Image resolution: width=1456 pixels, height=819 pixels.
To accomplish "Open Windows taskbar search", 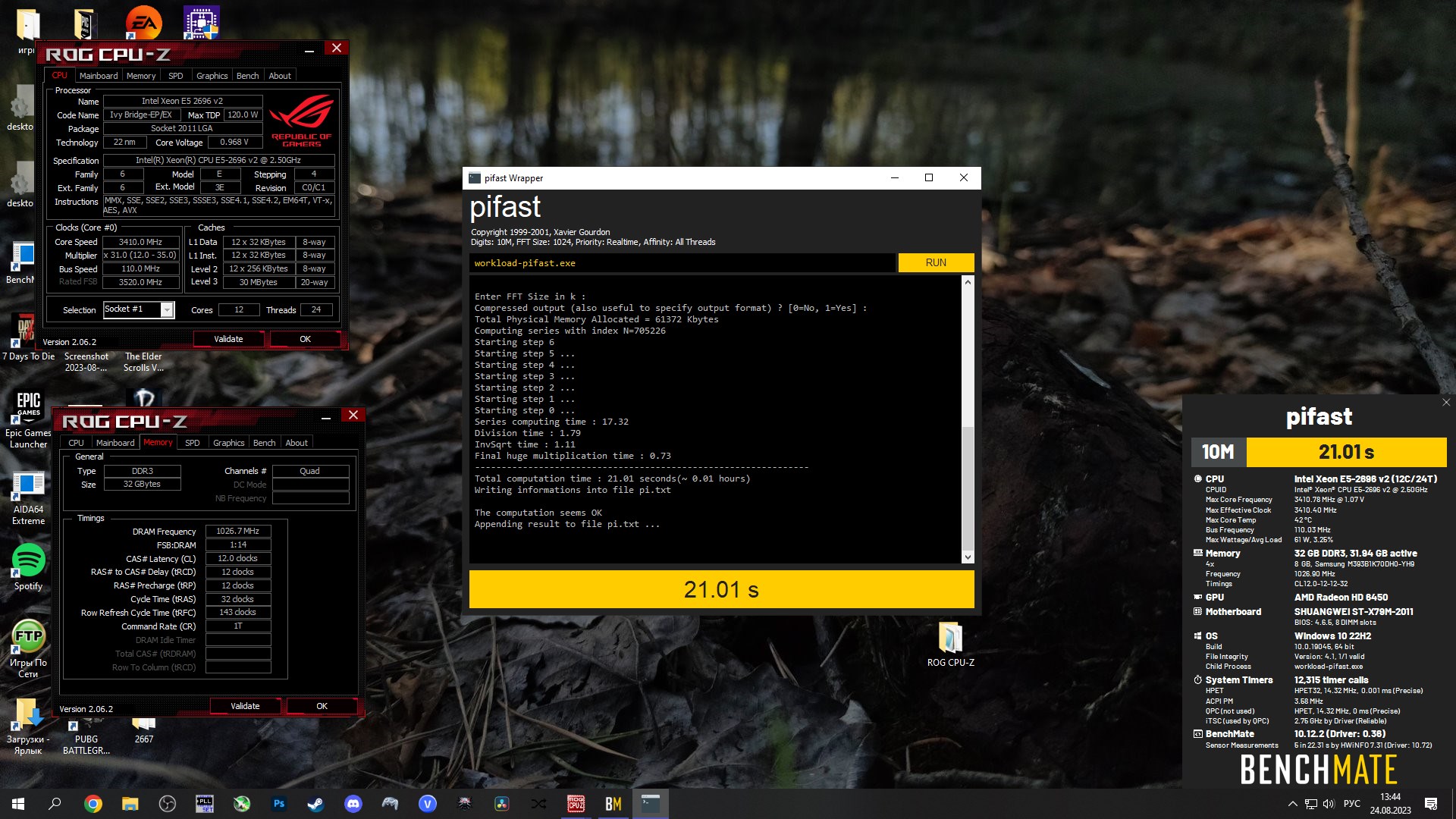I will tap(55, 804).
